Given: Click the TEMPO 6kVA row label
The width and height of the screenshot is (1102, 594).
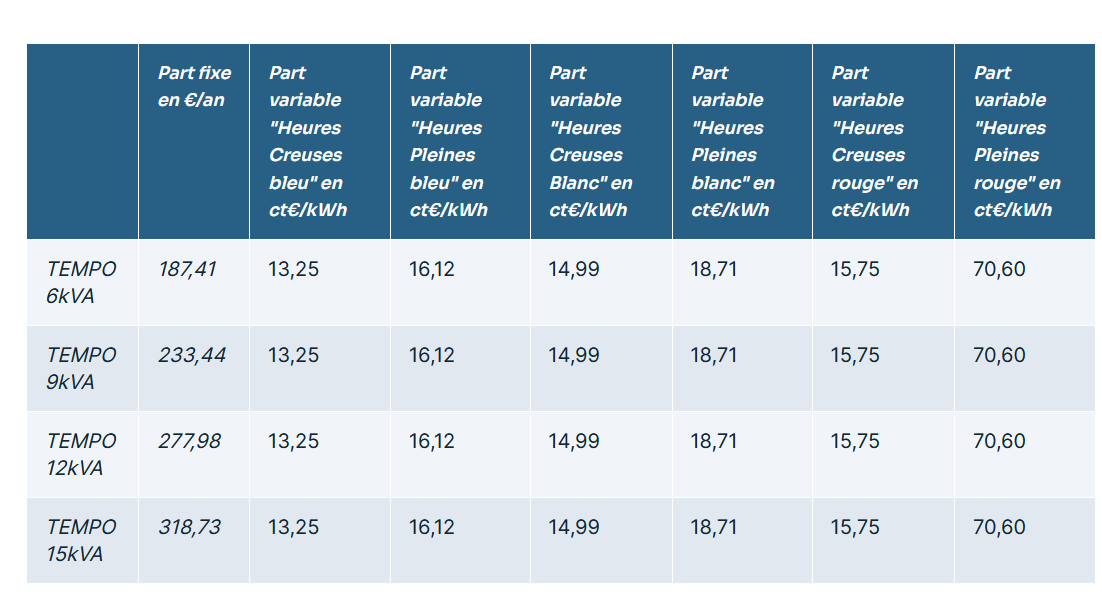Looking at the screenshot, I should [81, 282].
